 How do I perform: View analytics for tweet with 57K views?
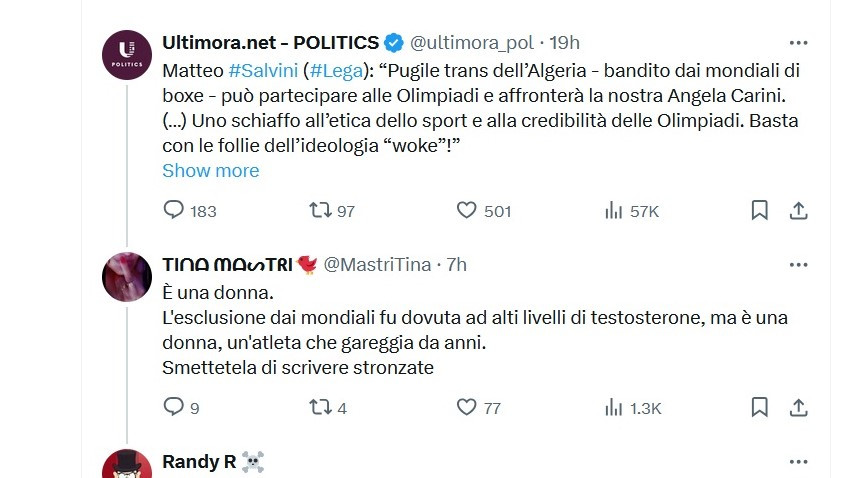pos(613,211)
